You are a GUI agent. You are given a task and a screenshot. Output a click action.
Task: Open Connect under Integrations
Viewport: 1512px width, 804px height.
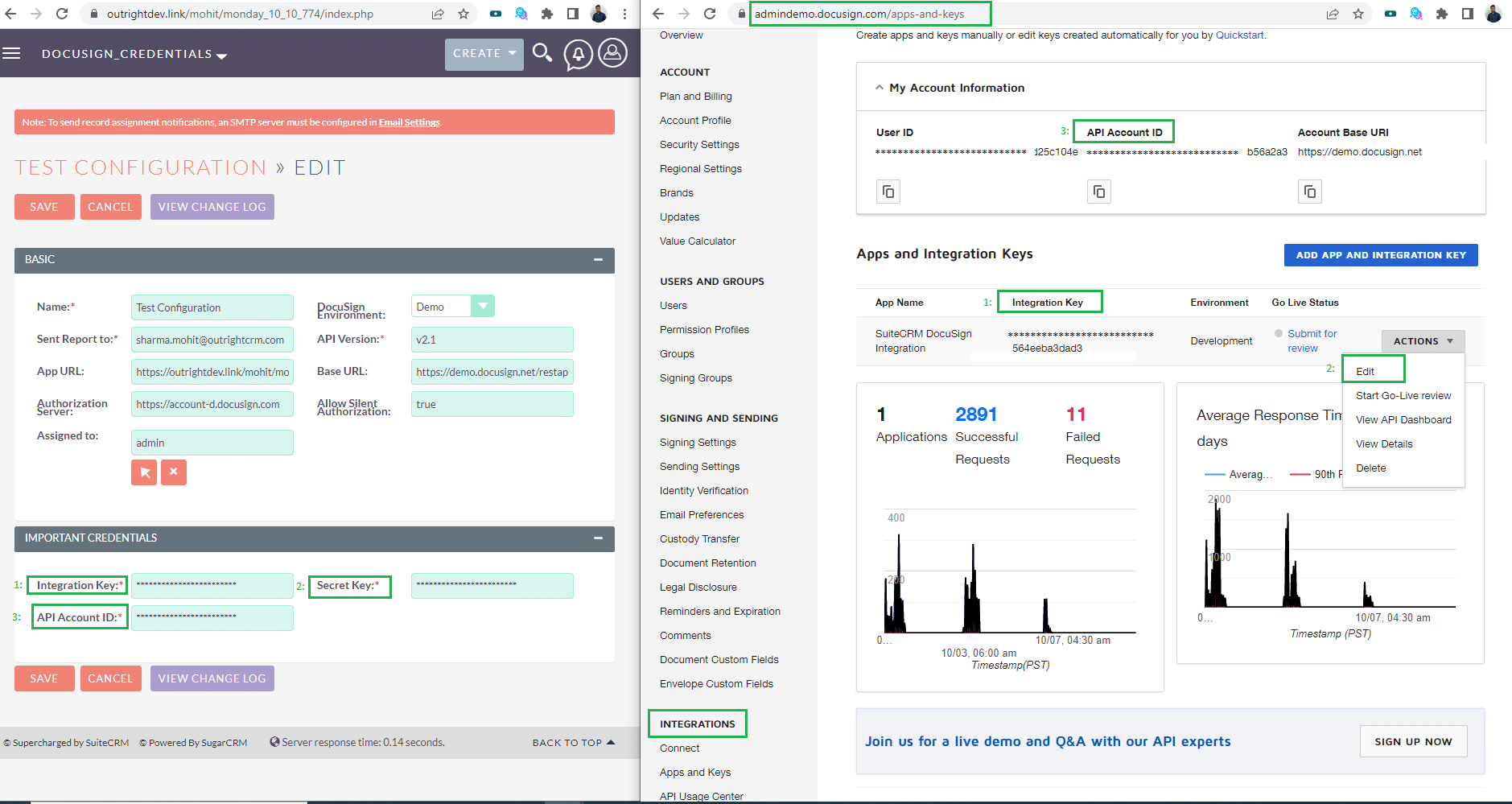click(x=679, y=748)
